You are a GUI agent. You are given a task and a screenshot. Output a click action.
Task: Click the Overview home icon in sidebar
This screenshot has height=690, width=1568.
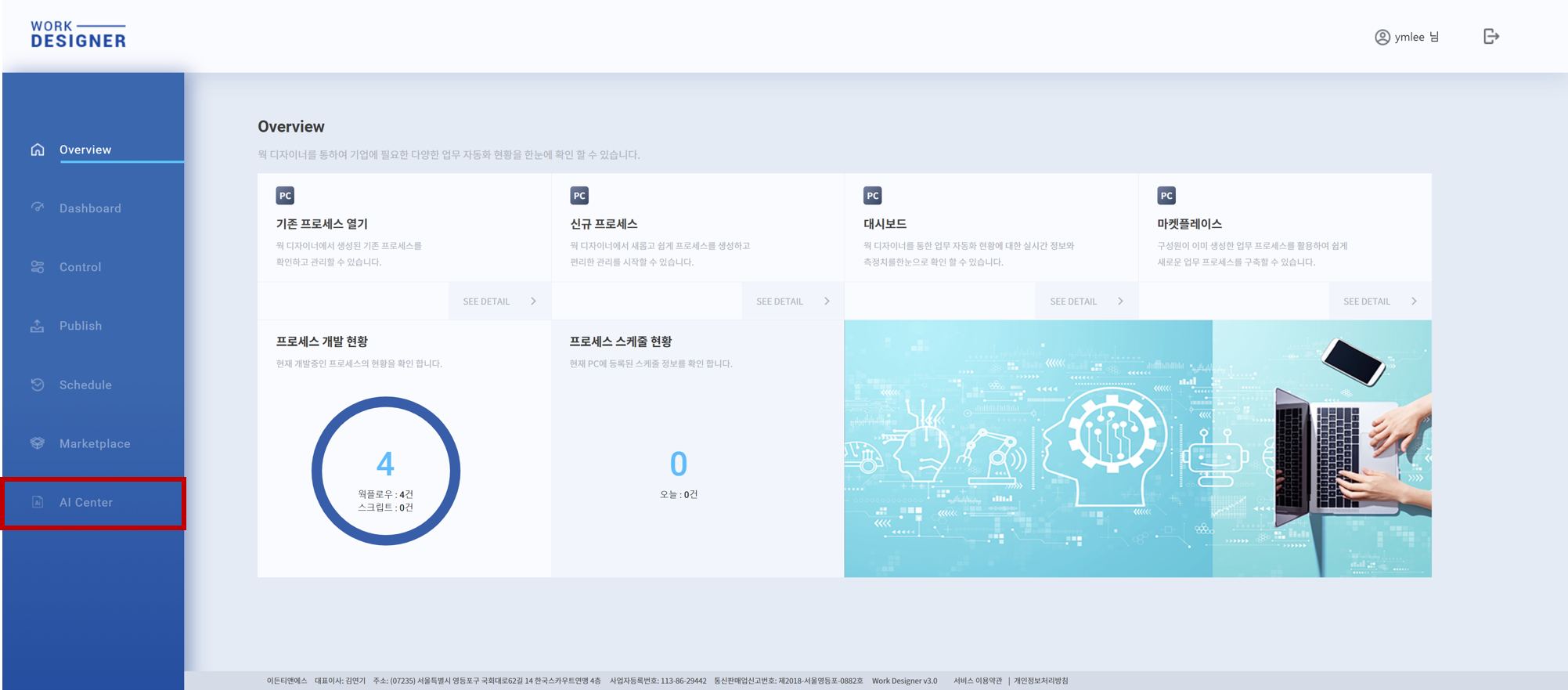pyautogui.click(x=38, y=150)
